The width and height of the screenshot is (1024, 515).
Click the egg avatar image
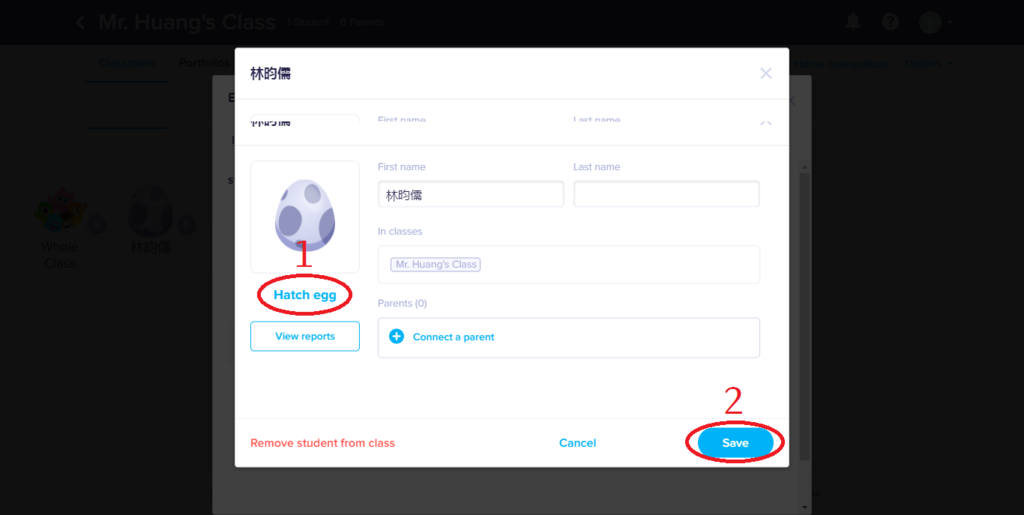[305, 216]
